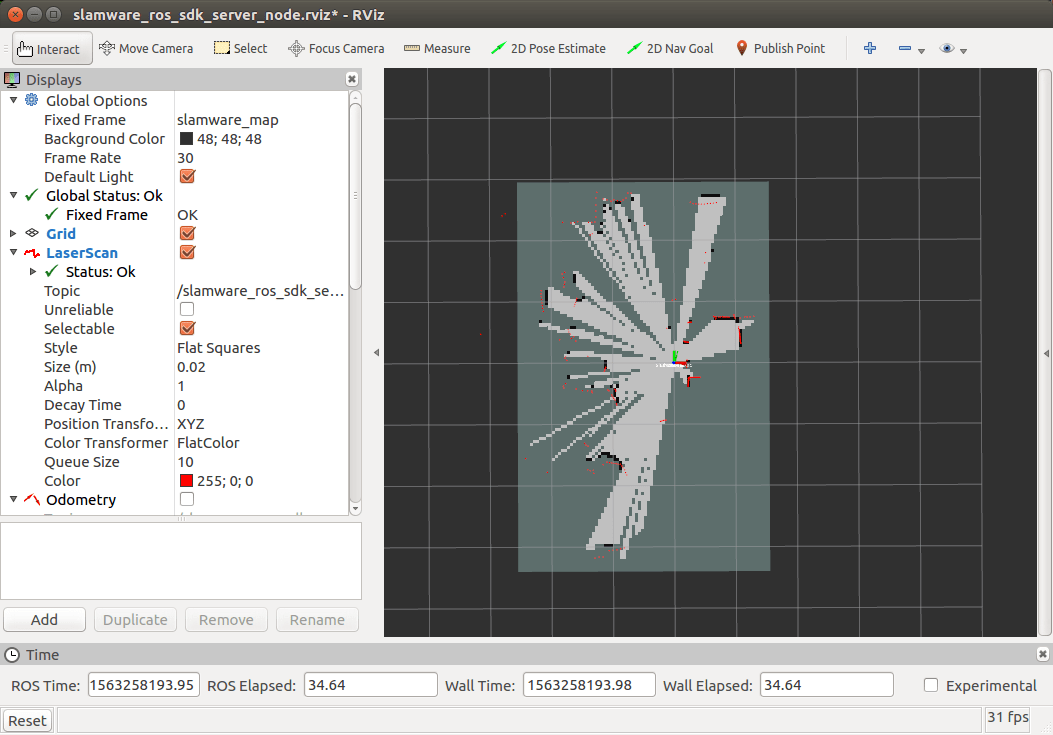The image size is (1053, 735).
Task: Collapse the Global Status tree node
Action: tap(13, 196)
